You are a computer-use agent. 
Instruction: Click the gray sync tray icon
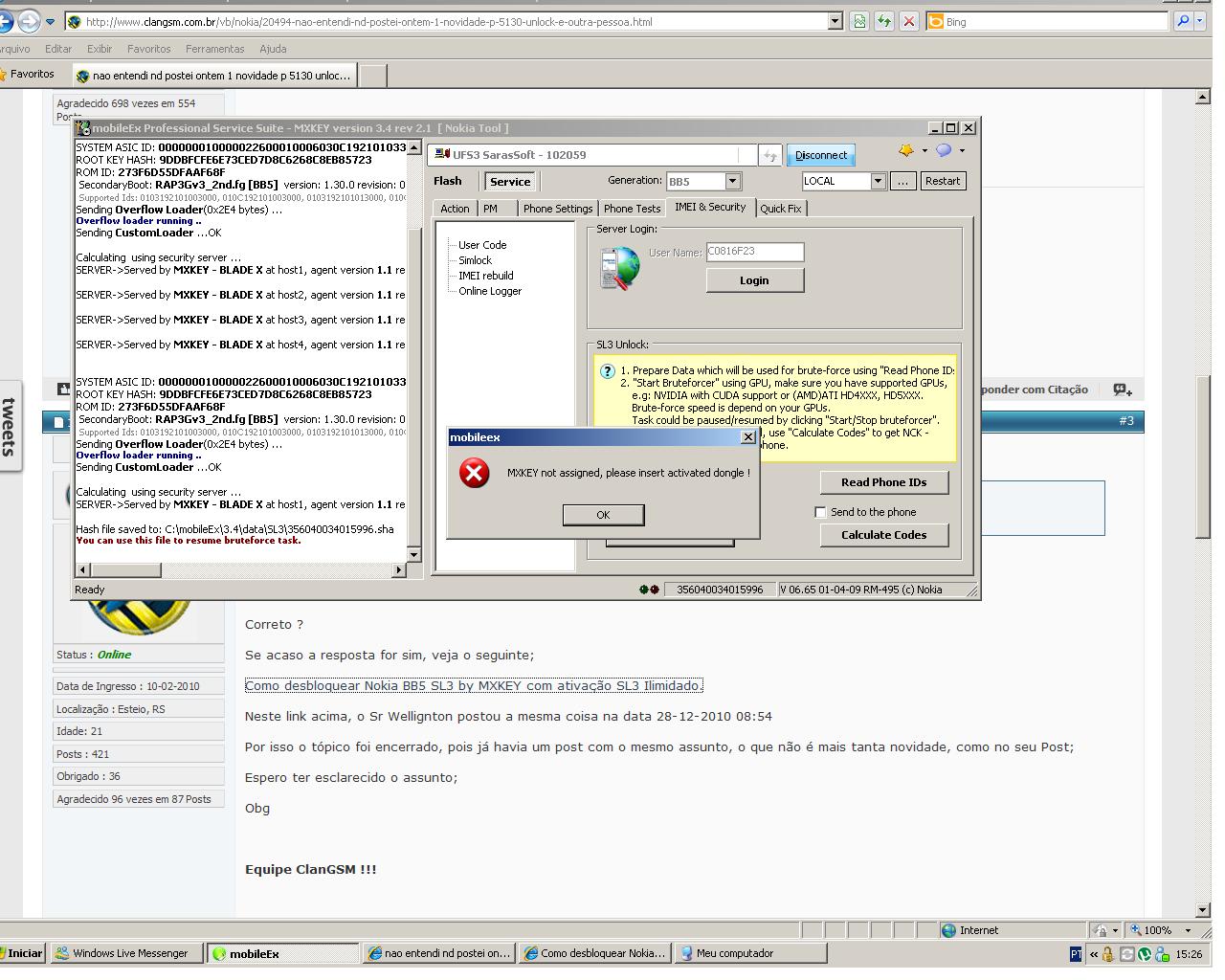tap(1126, 954)
